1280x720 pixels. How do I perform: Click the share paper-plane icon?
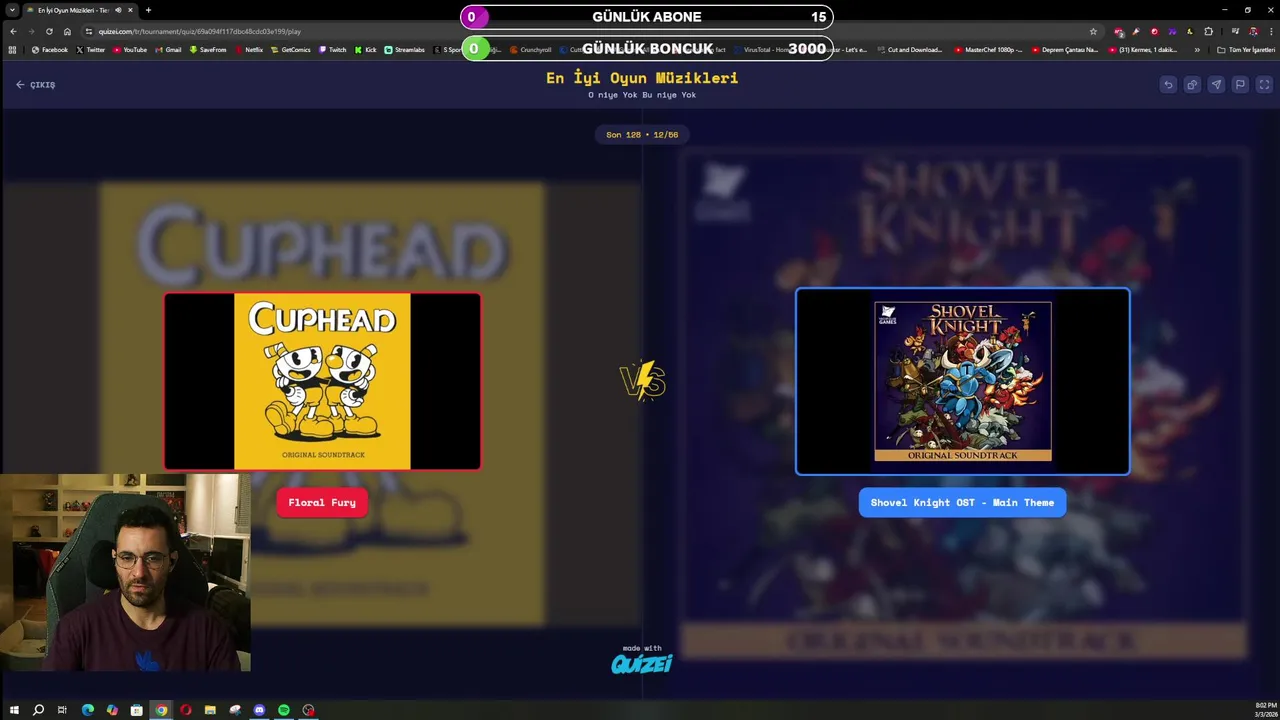(x=1216, y=85)
